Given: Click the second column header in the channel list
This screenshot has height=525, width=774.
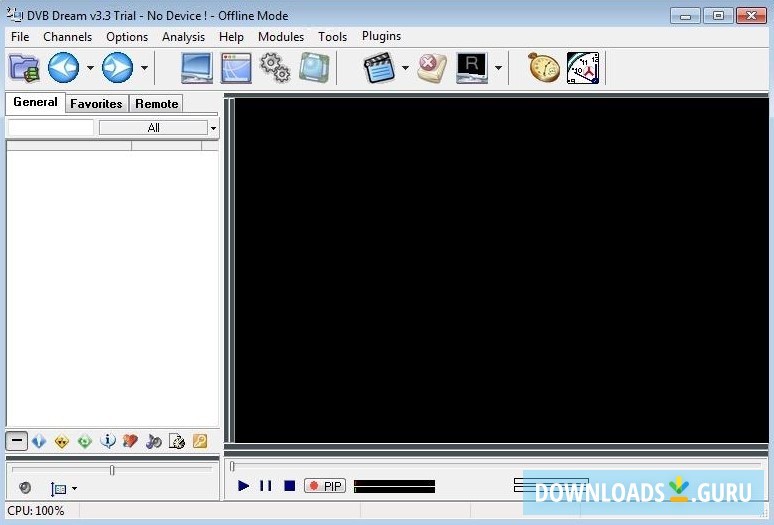Looking at the screenshot, I should tap(166, 146).
